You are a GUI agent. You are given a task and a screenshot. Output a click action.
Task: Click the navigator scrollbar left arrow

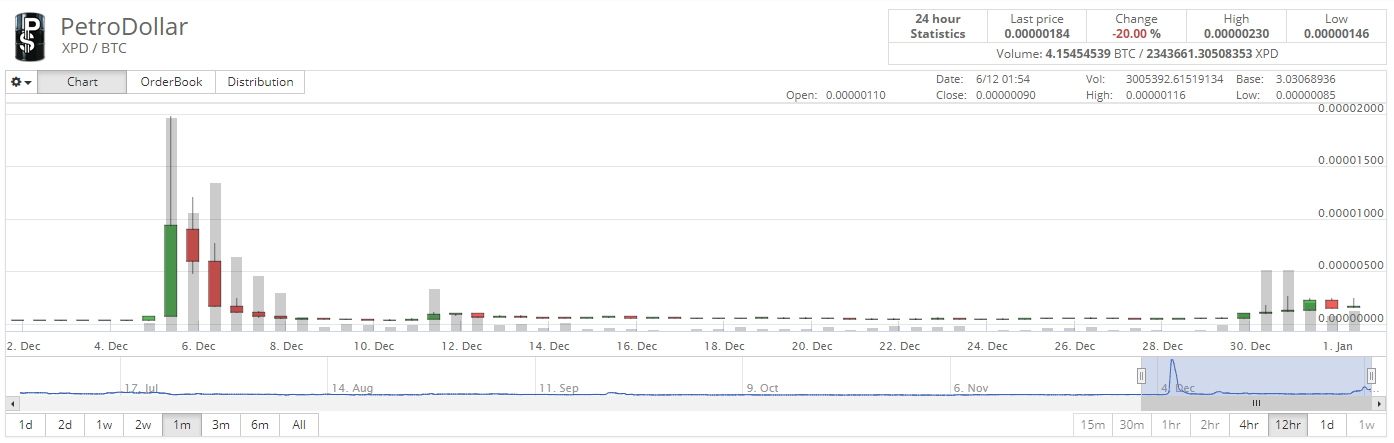(x=12, y=403)
